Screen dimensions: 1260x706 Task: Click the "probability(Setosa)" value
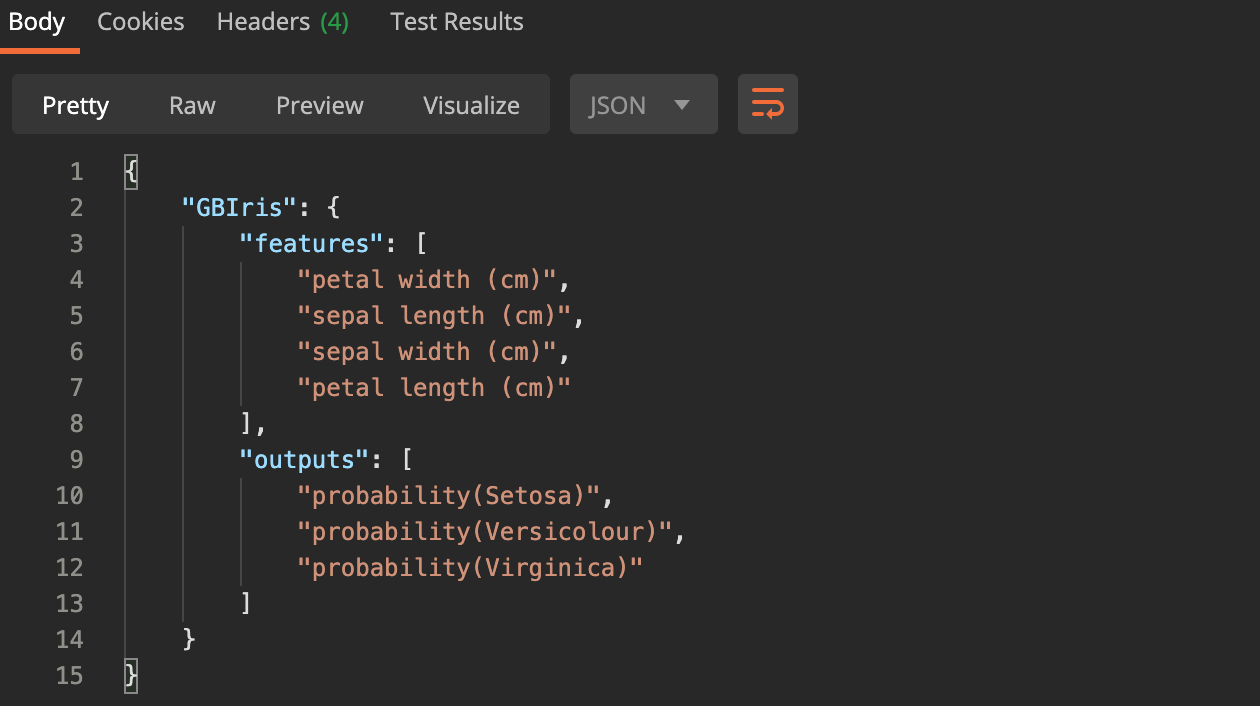coord(448,496)
